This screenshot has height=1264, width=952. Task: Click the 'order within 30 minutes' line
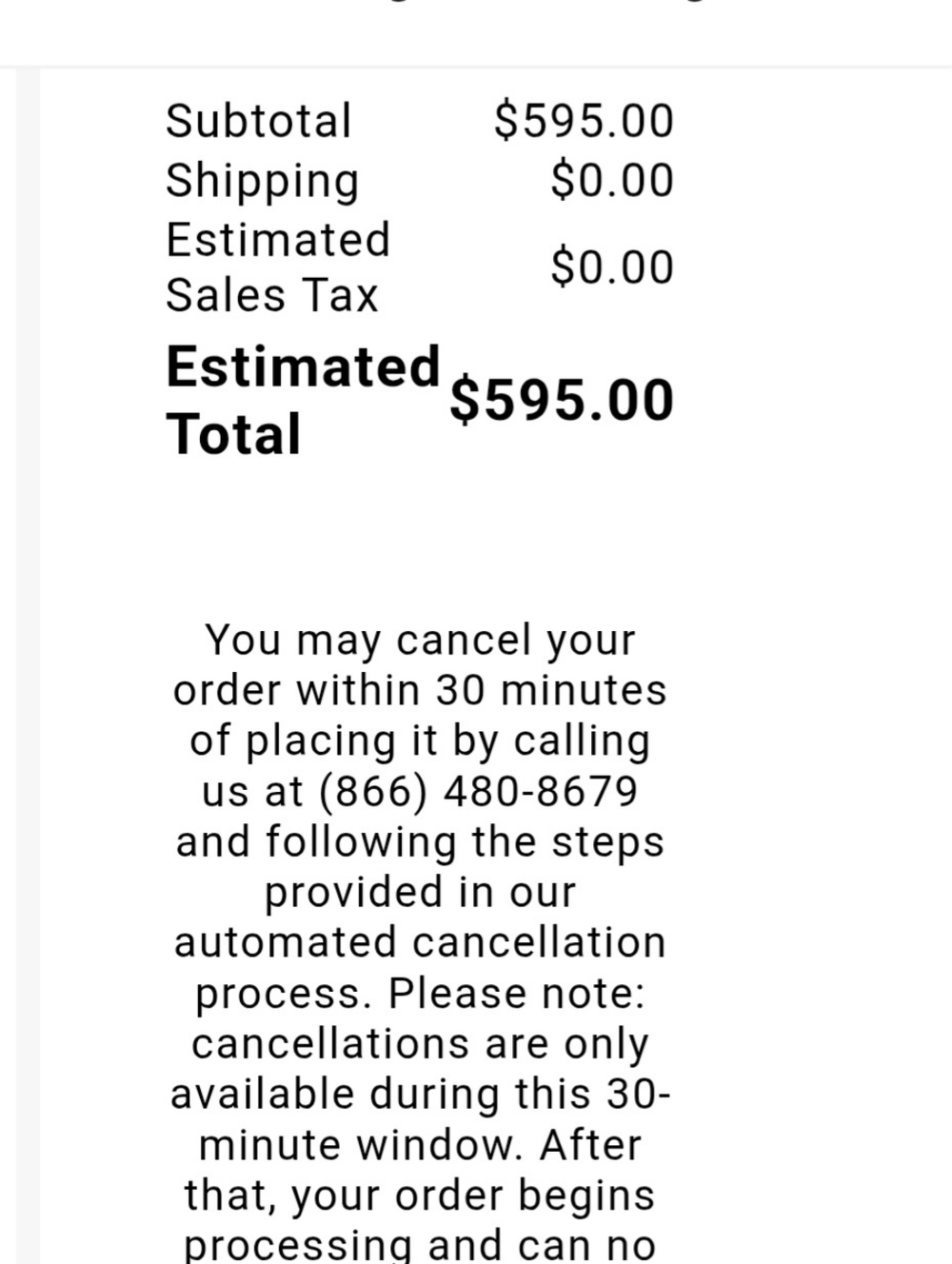coord(420,690)
